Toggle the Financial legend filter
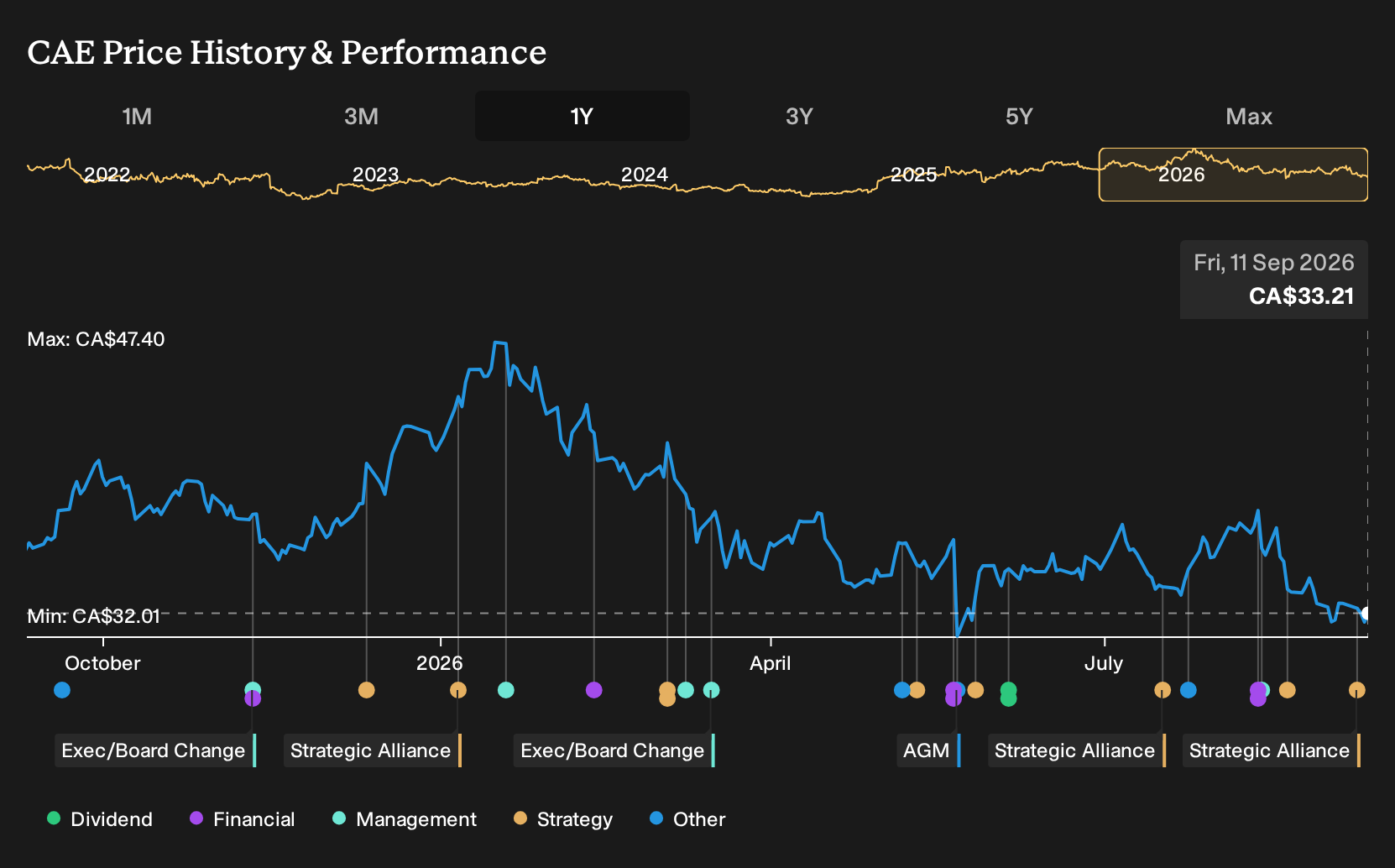 point(243,819)
